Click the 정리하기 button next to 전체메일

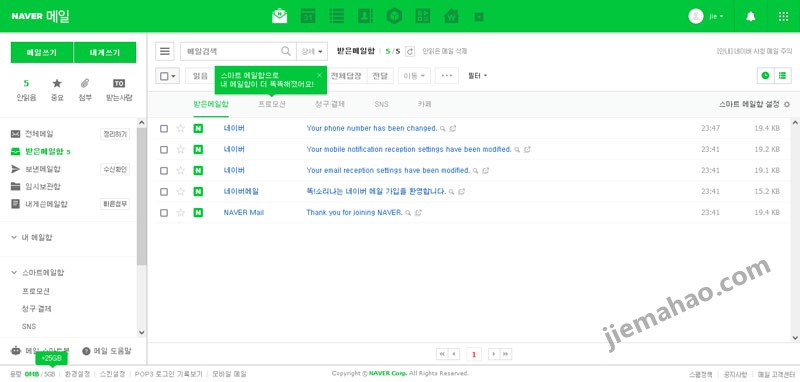click(x=115, y=134)
